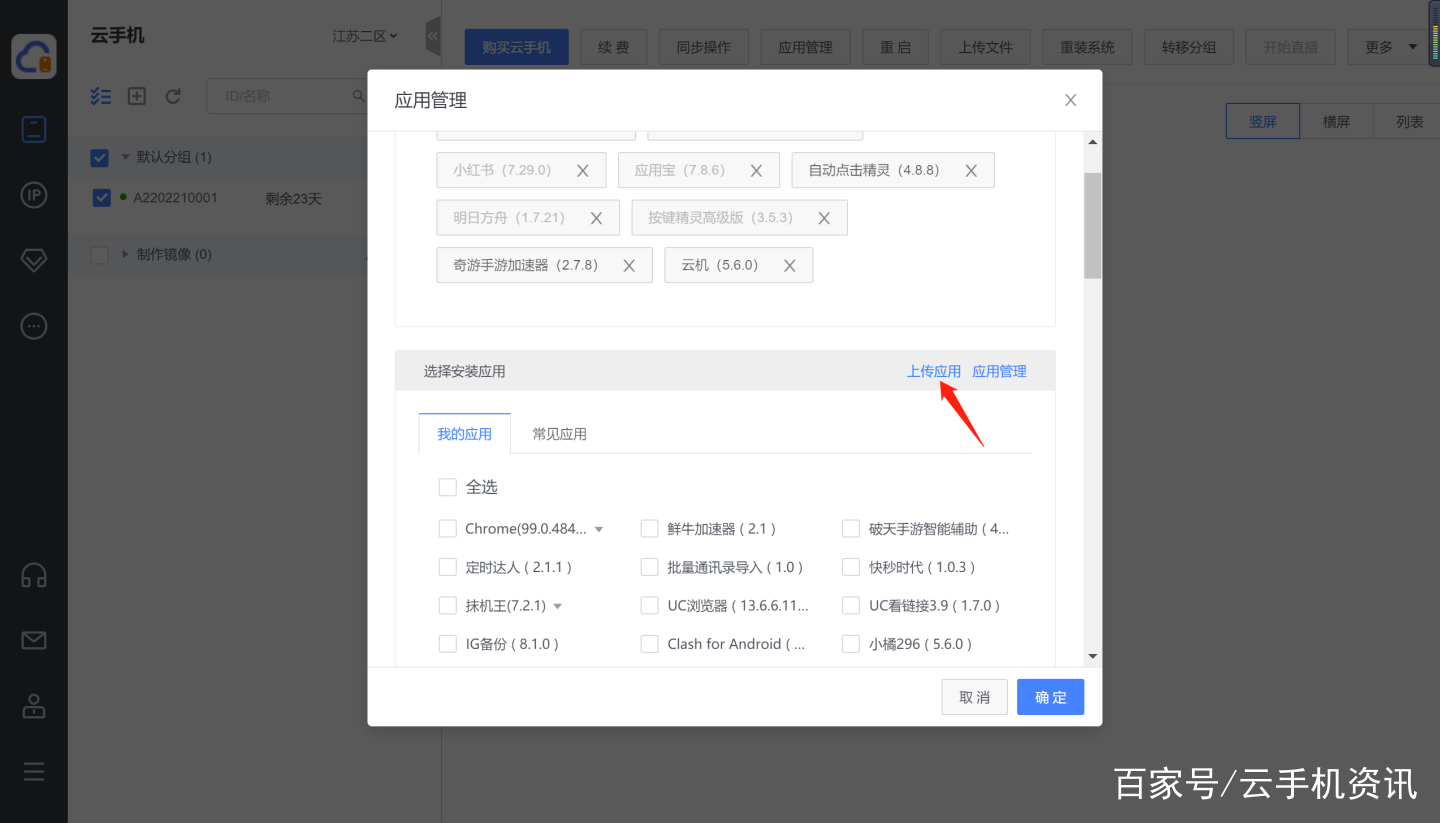Select the 竖屏 view tab
Image resolution: width=1440 pixels, height=823 pixels.
[1263, 121]
